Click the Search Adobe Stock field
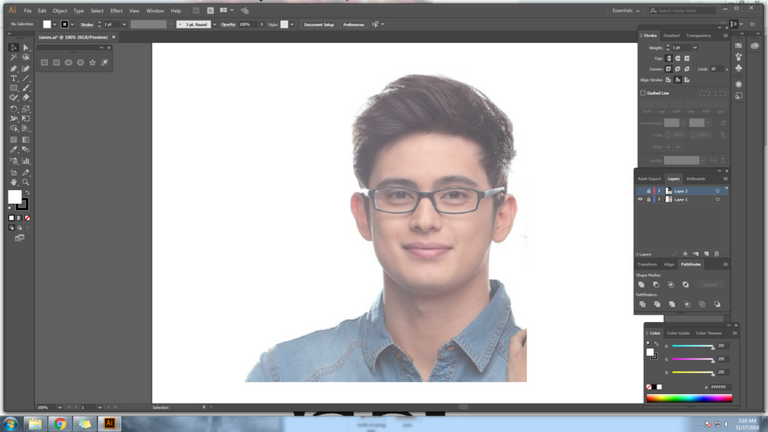 (683, 10)
